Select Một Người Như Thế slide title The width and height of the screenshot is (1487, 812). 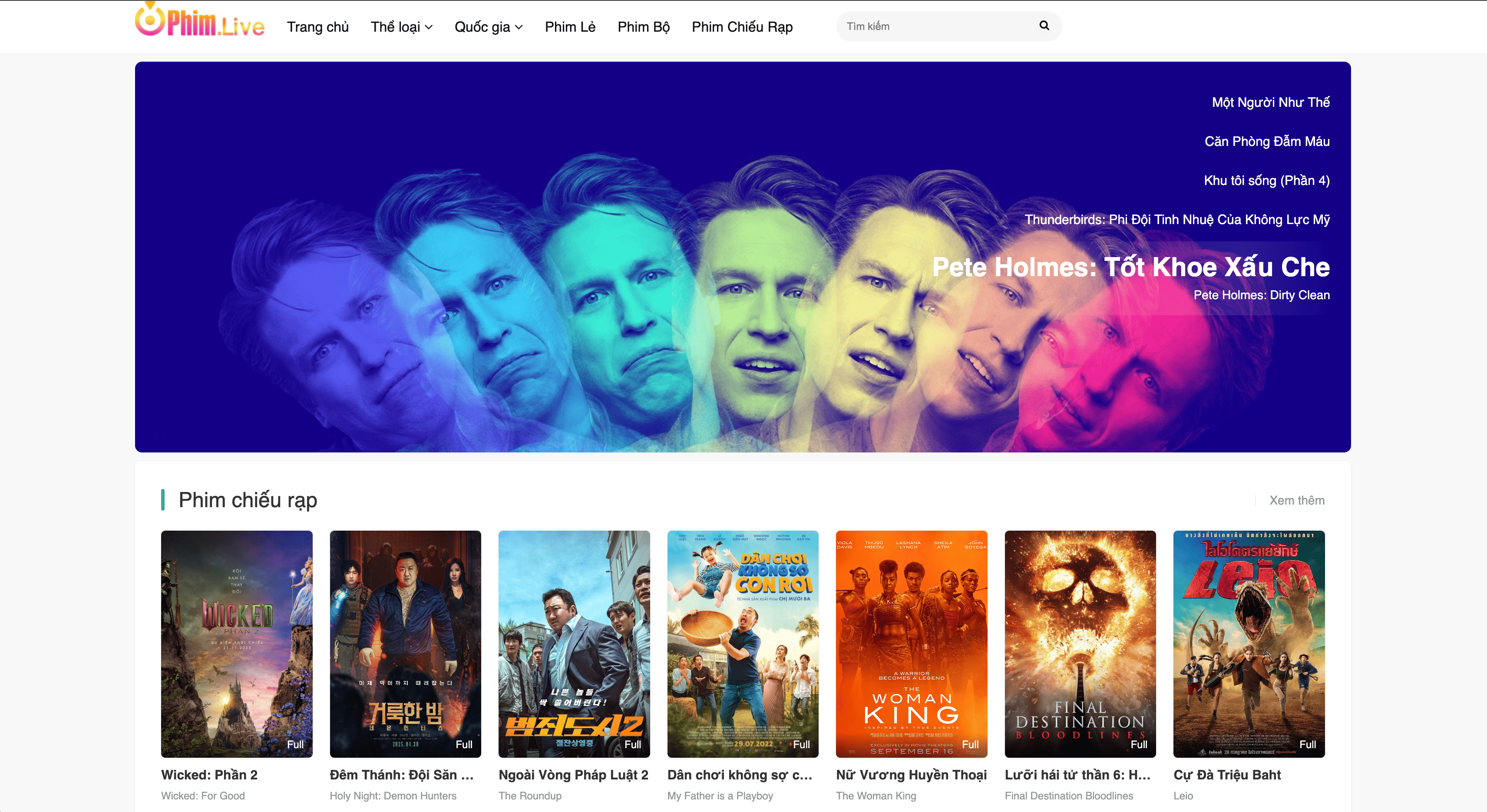[x=1270, y=103]
